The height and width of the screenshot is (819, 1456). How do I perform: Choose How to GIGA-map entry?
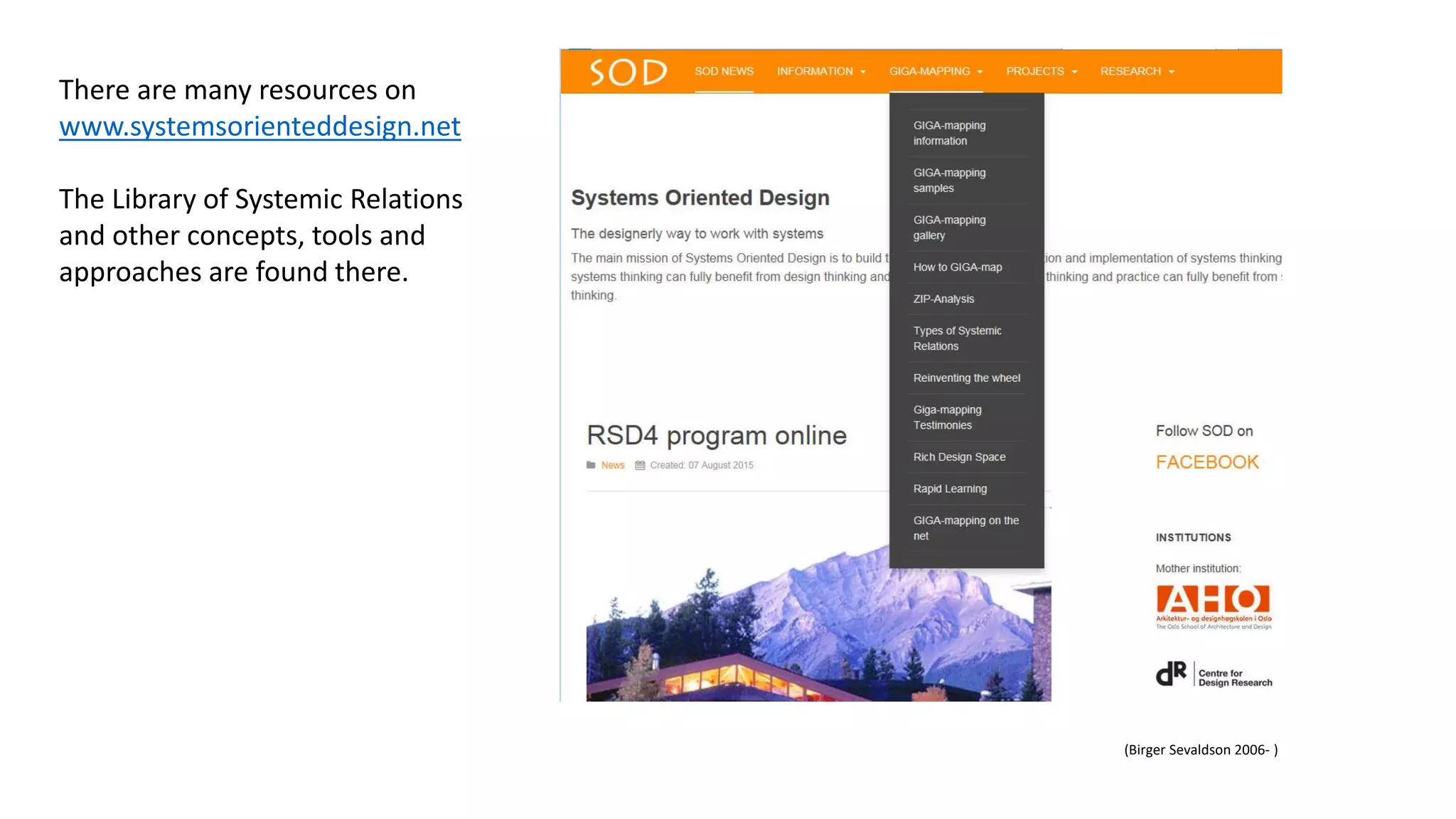coord(957,267)
